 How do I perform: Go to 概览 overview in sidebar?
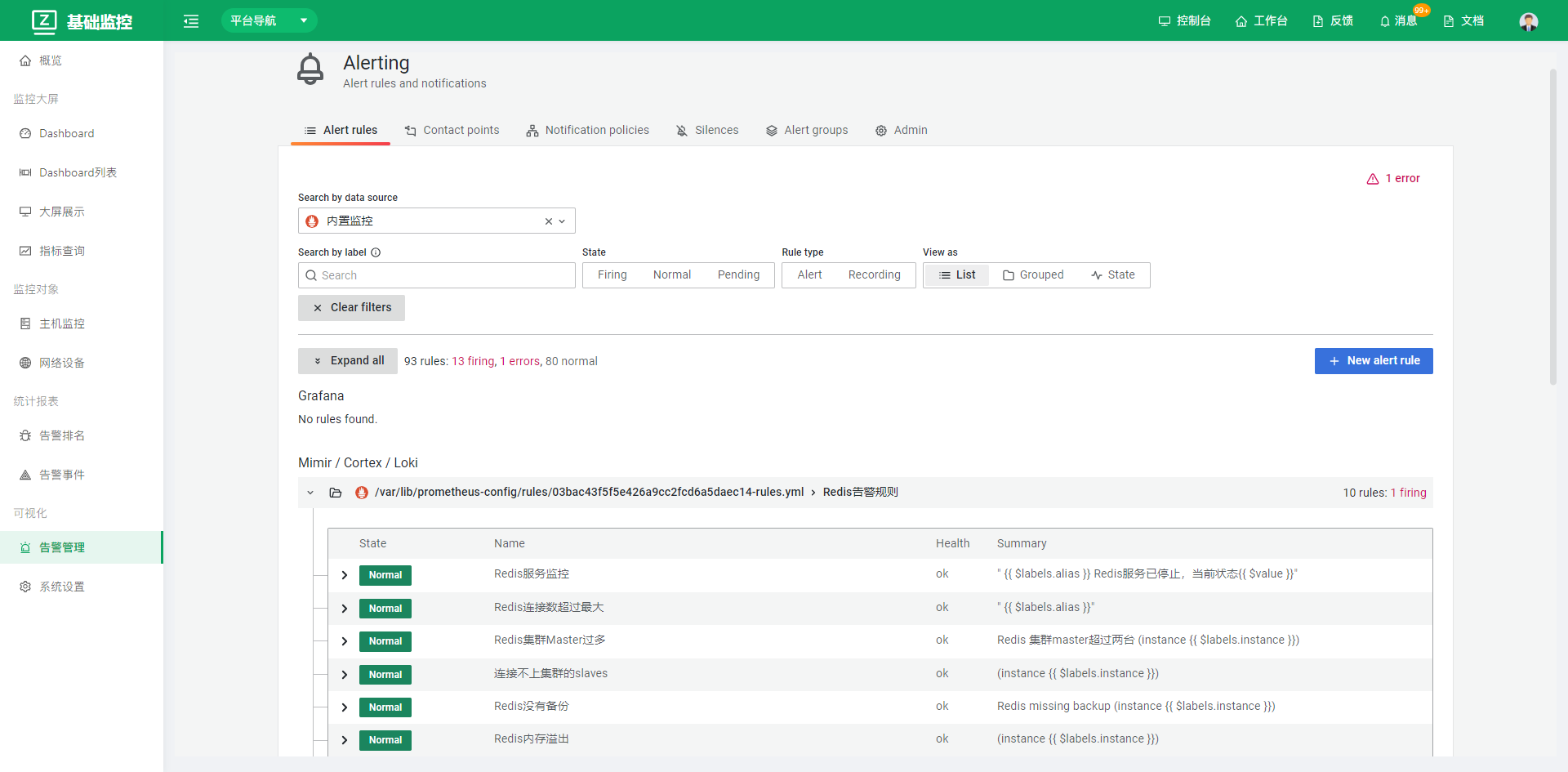point(82,60)
